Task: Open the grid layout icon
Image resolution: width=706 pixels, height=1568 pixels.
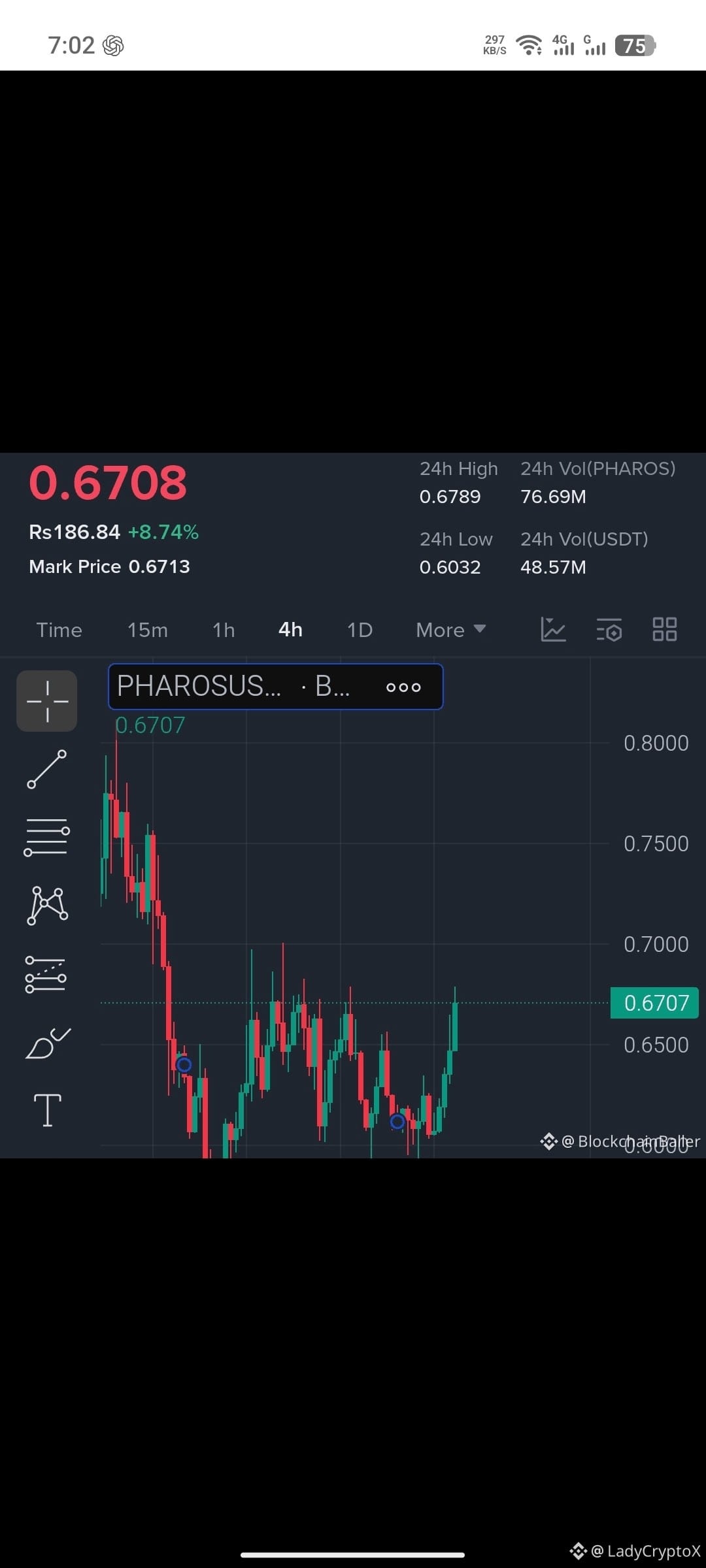Action: (665, 629)
